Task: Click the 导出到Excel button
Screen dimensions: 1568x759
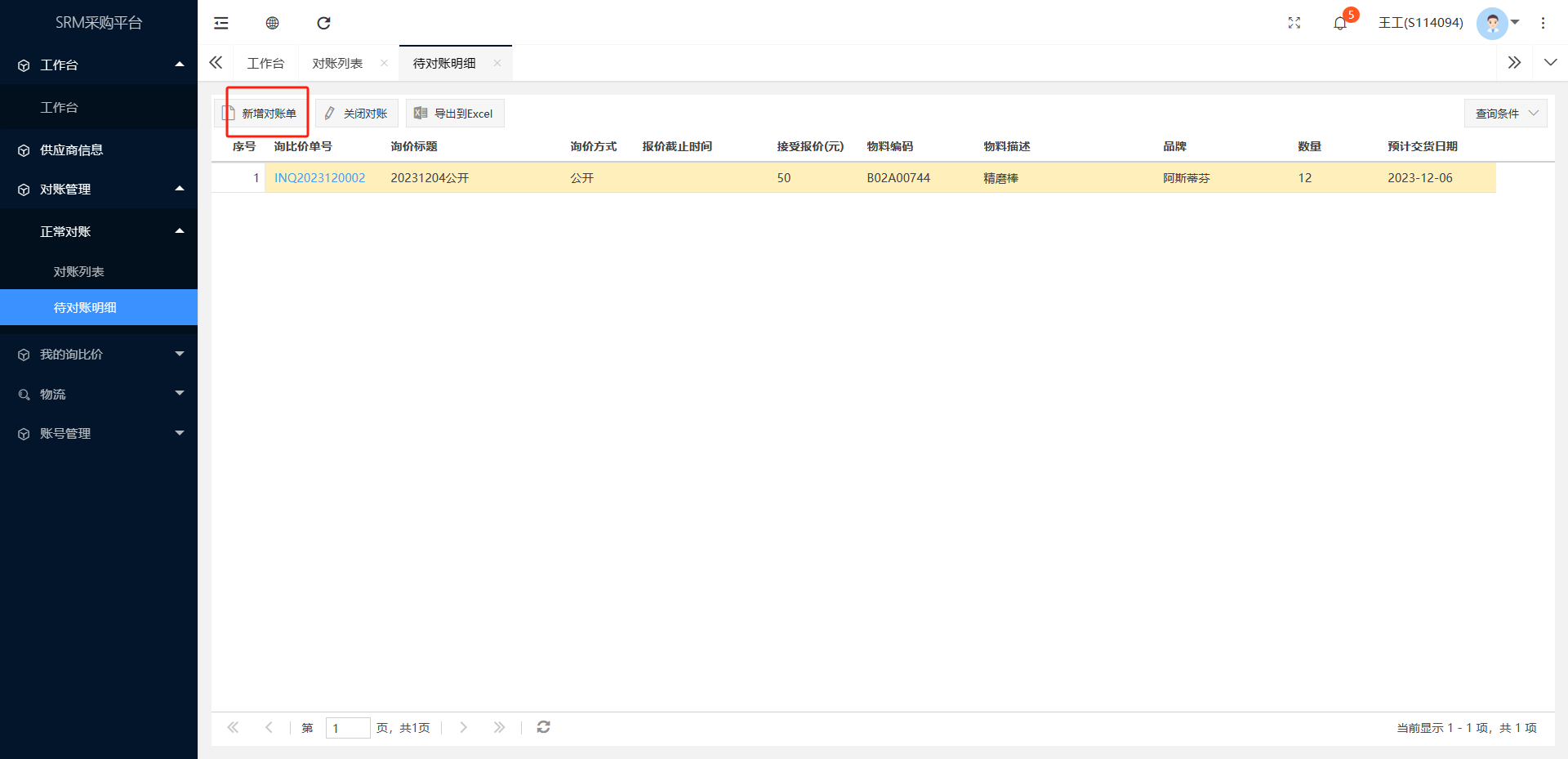Action: click(x=455, y=114)
